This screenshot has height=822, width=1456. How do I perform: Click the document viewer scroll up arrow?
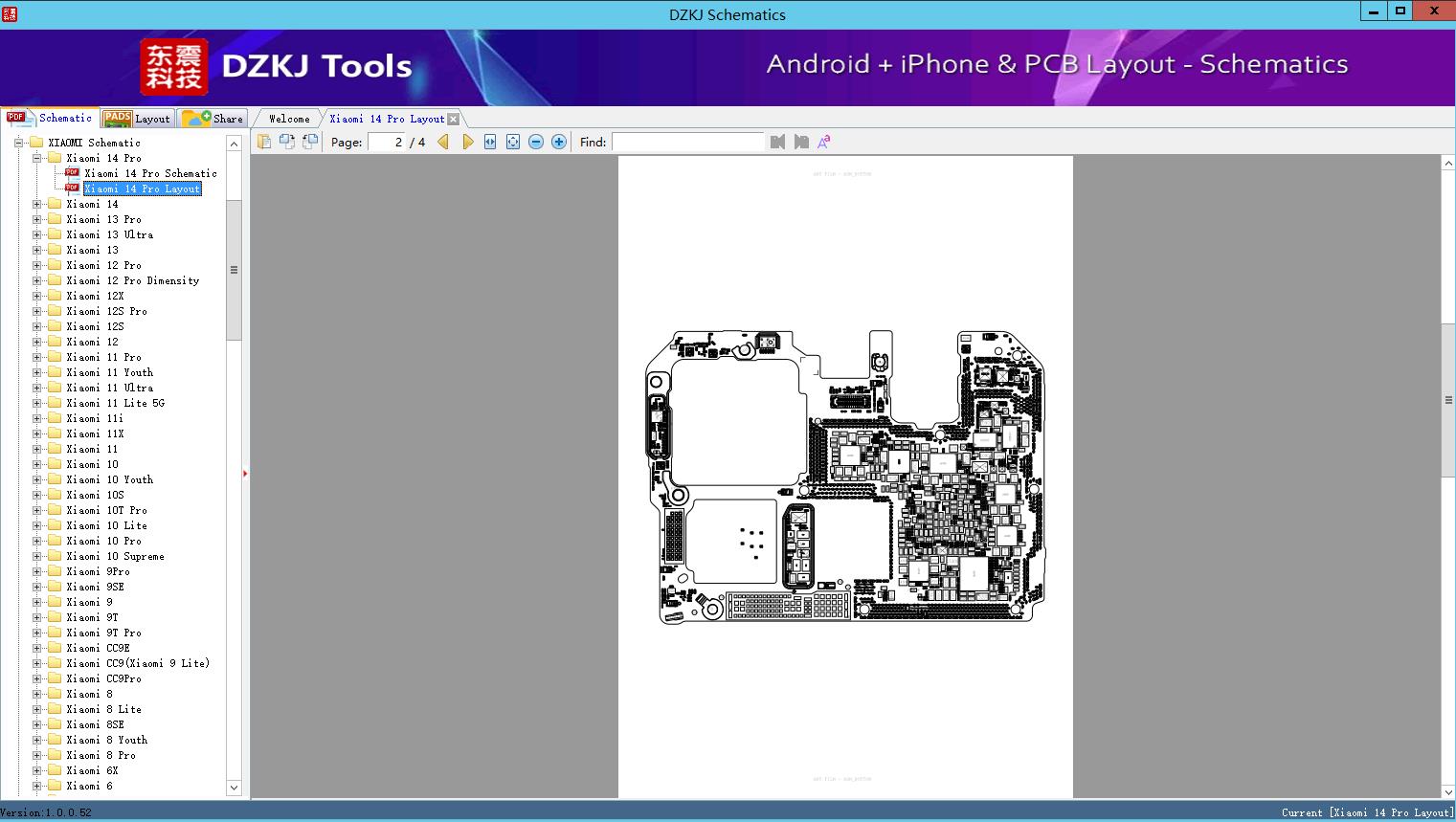click(1448, 164)
